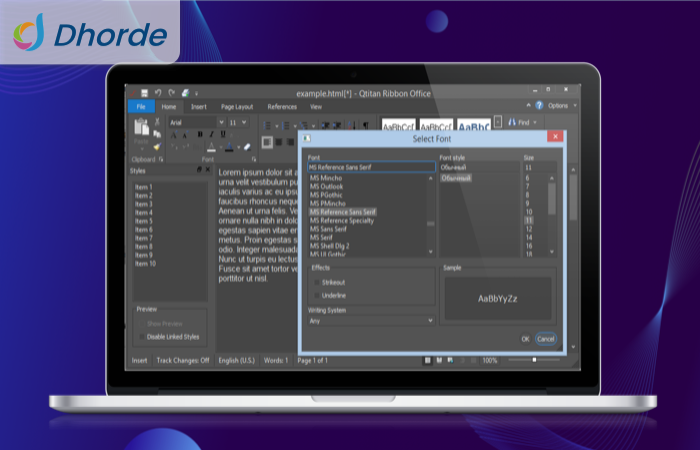Click the Redo arrow in quick access toolbar

[171, 92]
